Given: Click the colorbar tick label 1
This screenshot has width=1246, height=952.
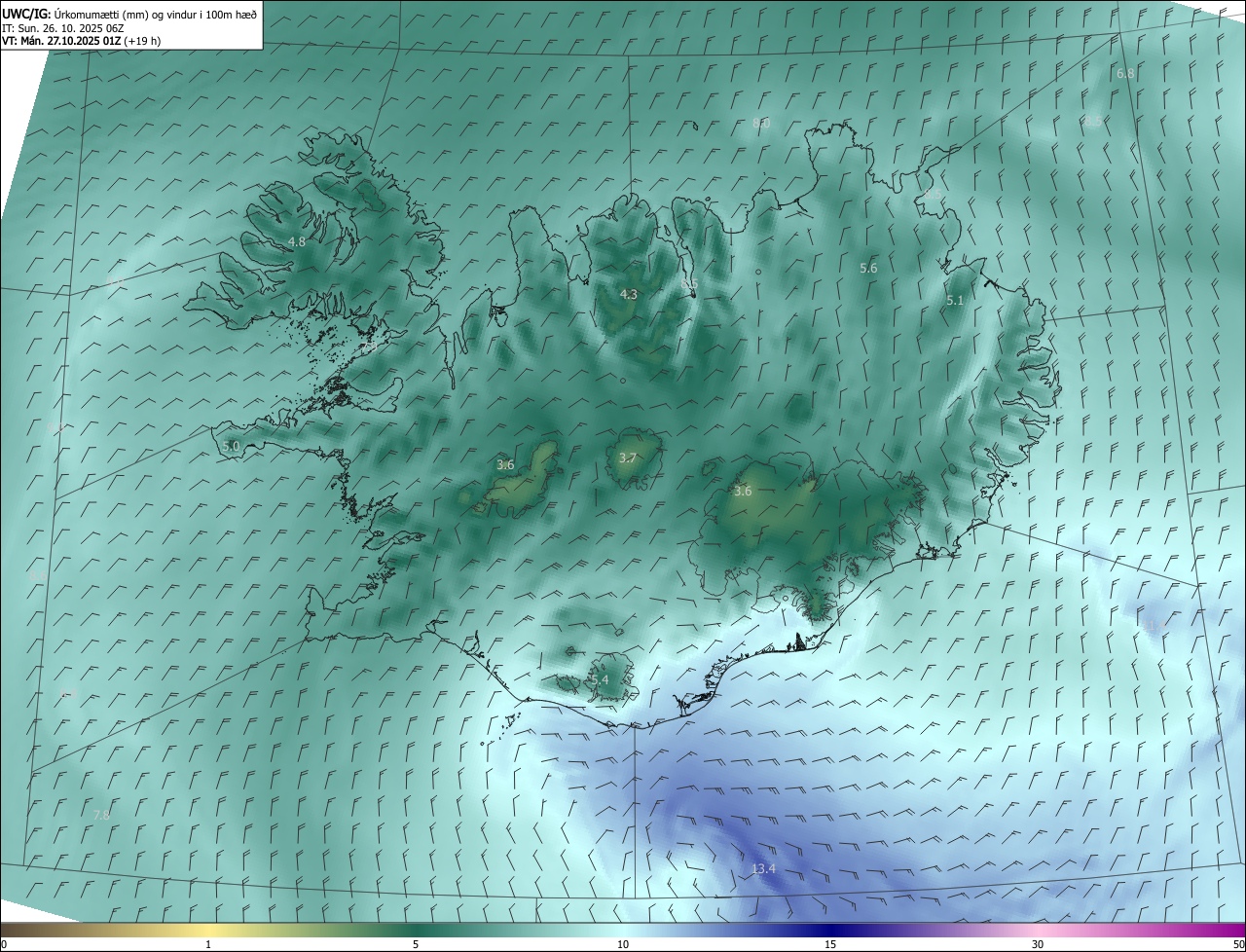Looking at the screenshot, I should (208, 944).
